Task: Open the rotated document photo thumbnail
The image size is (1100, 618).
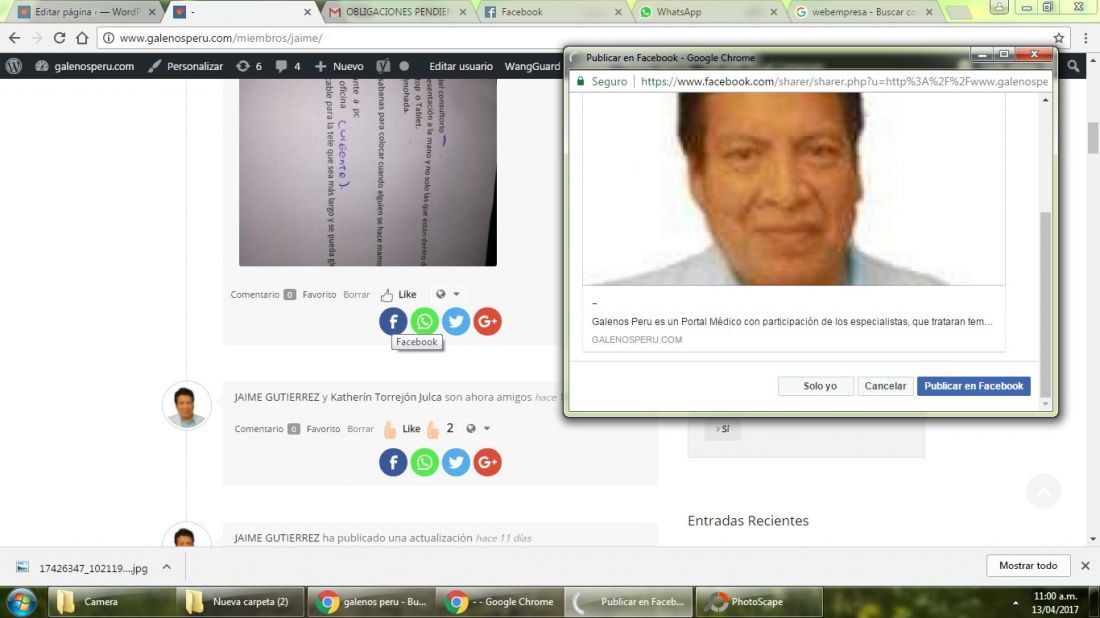Action: pos(368,173)
